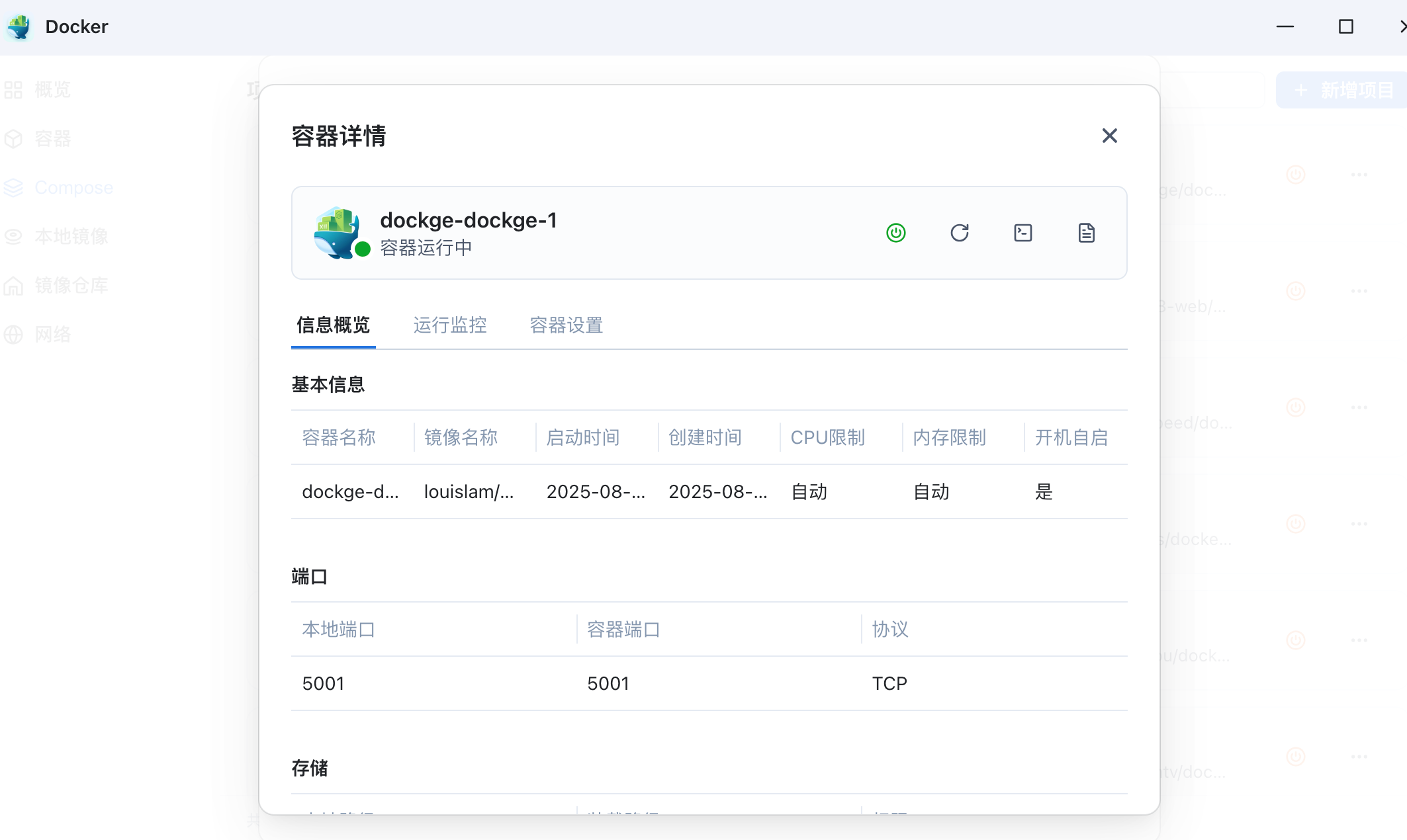
Task: Open 本地镜像 in the sidebar
Action: (71, 236)
